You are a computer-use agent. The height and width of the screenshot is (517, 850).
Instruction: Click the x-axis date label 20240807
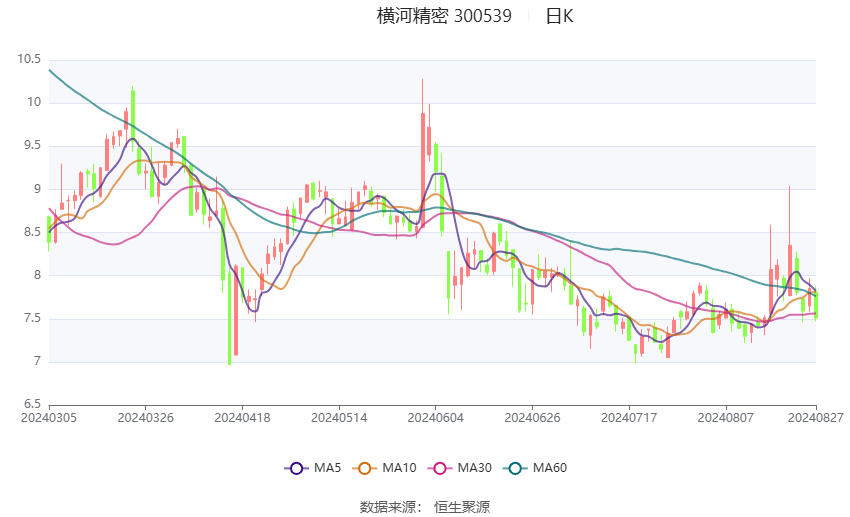coord(725,418)
